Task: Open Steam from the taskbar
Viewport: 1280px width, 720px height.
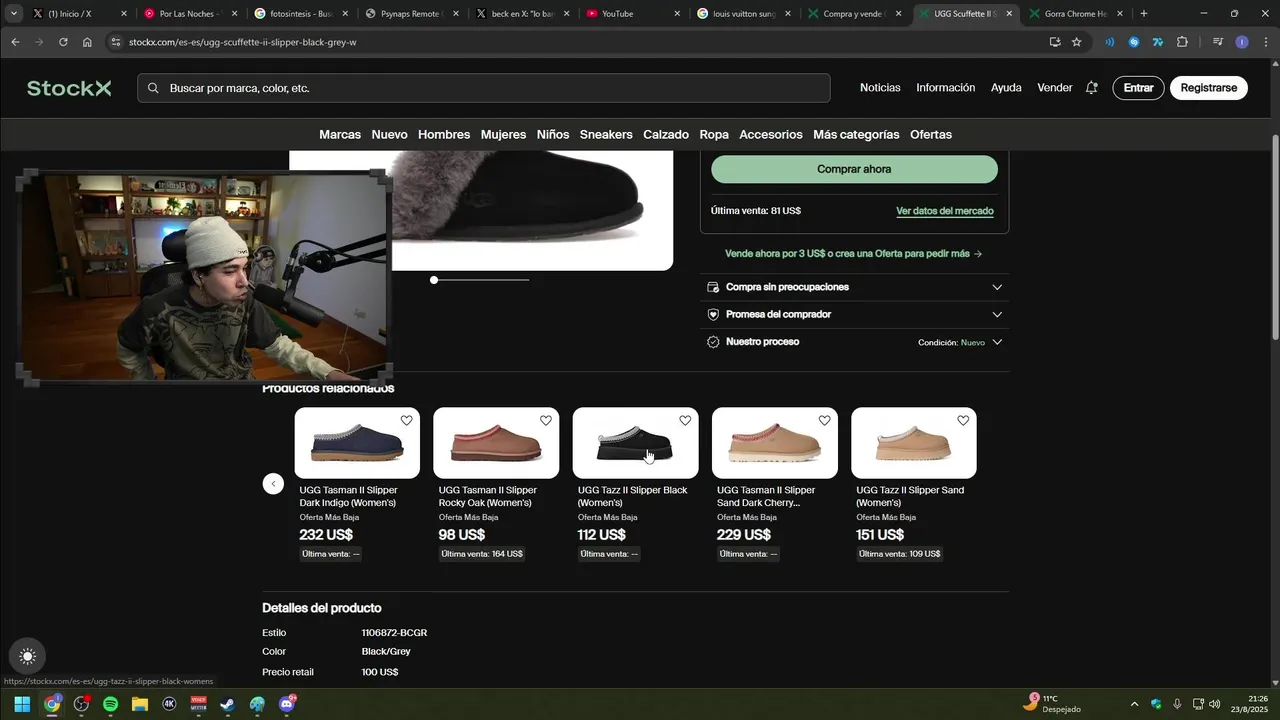Action: pyautogui.click(x=228, y=704)
